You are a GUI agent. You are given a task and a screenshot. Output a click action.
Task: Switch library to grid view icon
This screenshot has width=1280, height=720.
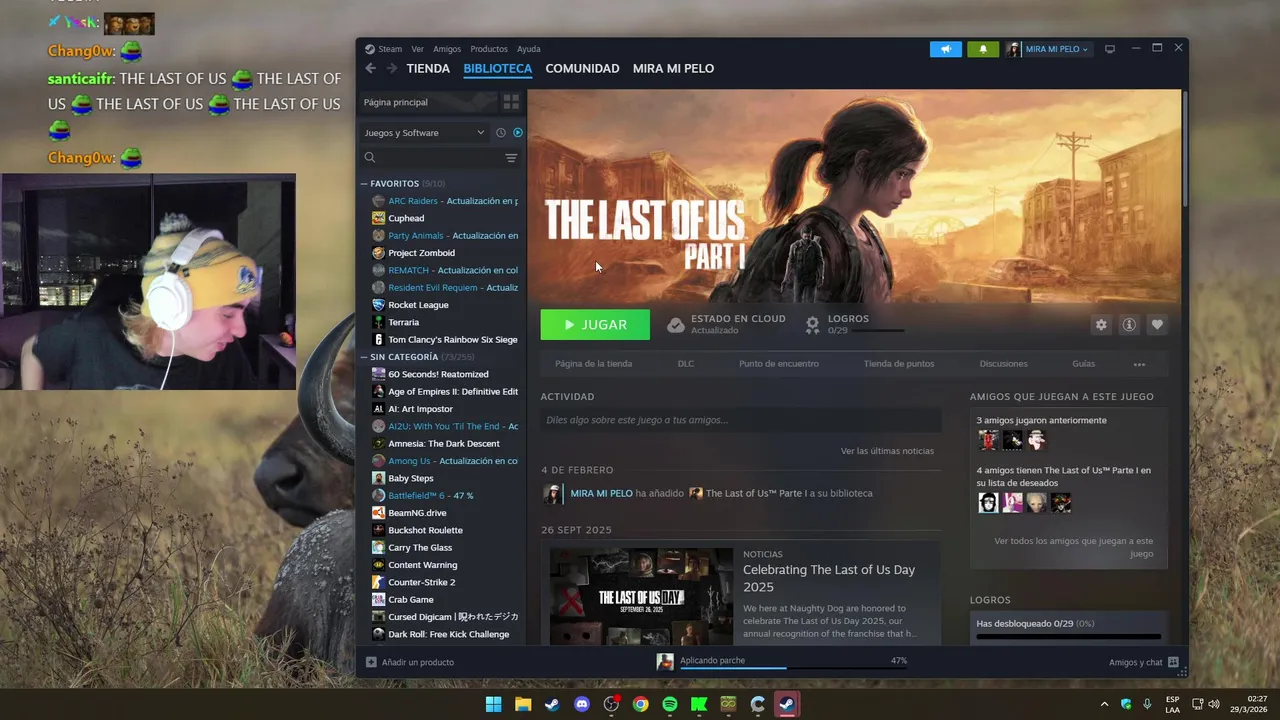point(511,102)
